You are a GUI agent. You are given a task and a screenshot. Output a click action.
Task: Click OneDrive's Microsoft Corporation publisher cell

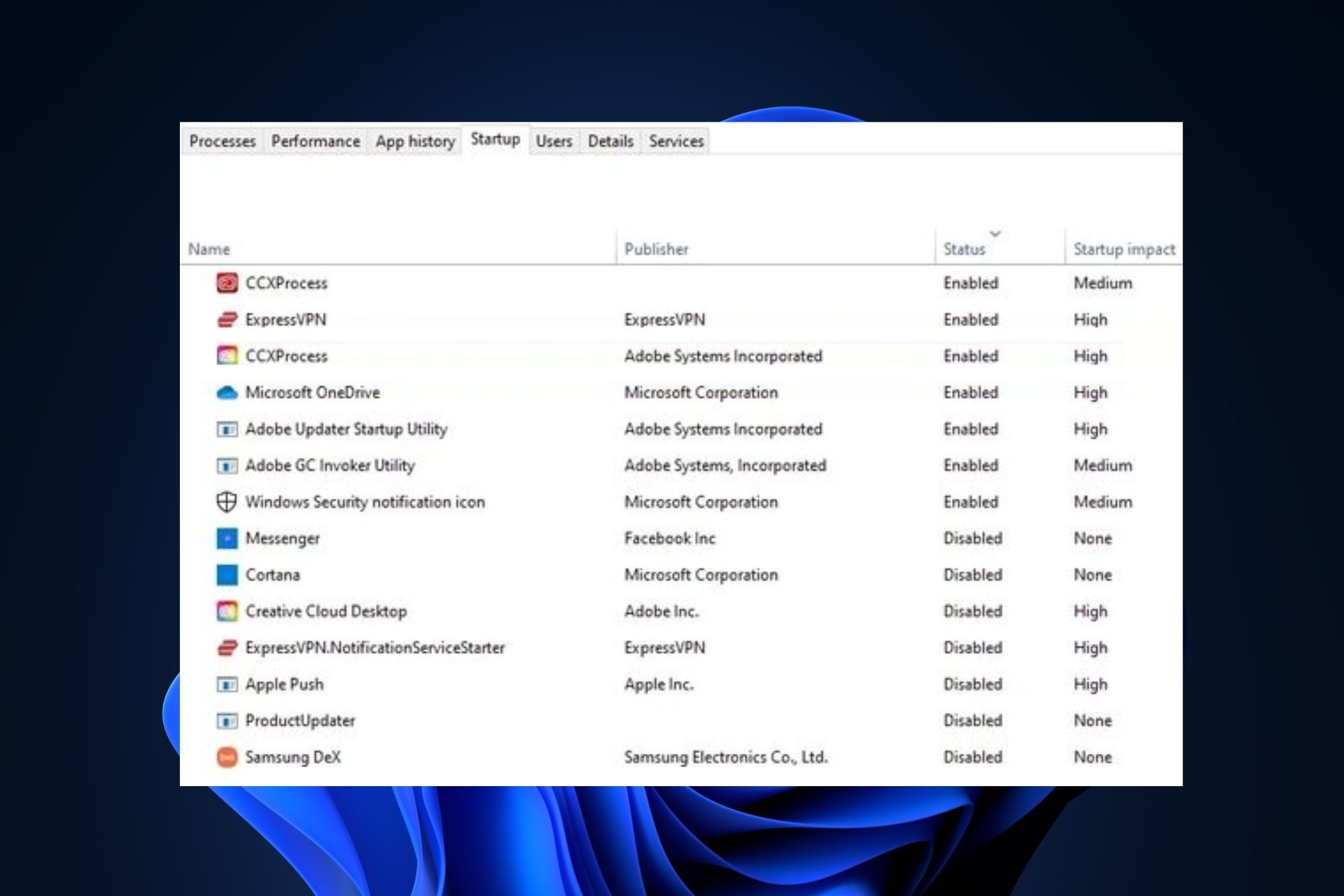tap(701, 393)
